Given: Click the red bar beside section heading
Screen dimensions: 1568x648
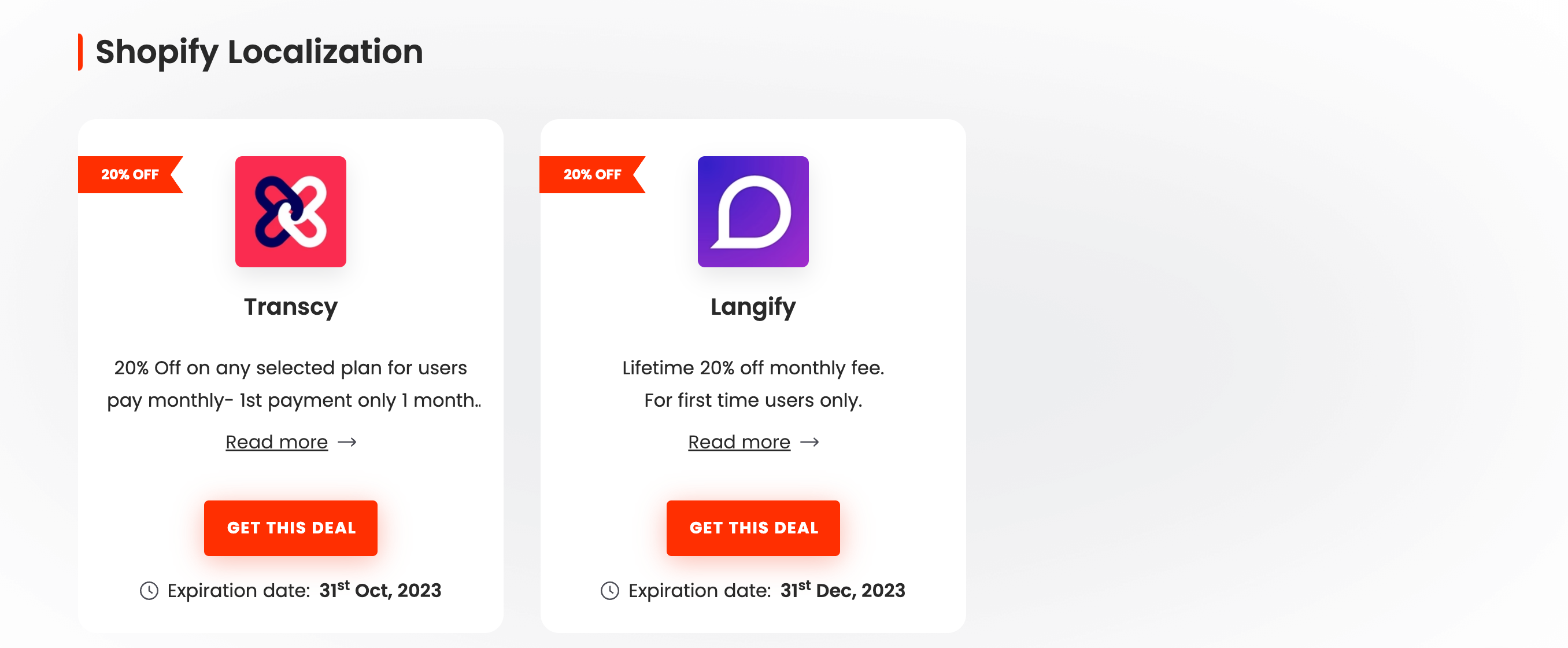Looking at the screenshot, I should [80, 53].
